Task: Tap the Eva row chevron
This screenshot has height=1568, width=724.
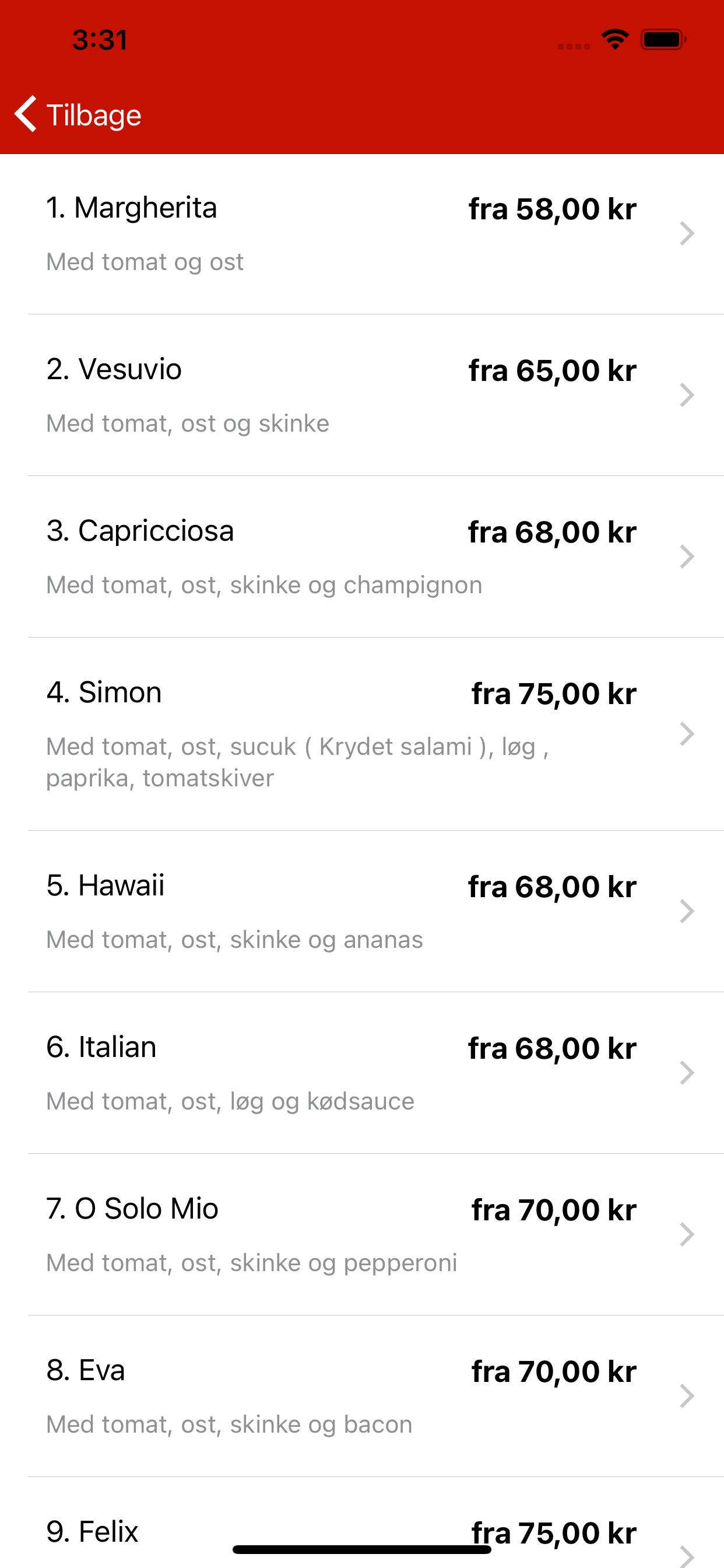Action: pyautogui.click(x=687, y=1396)
